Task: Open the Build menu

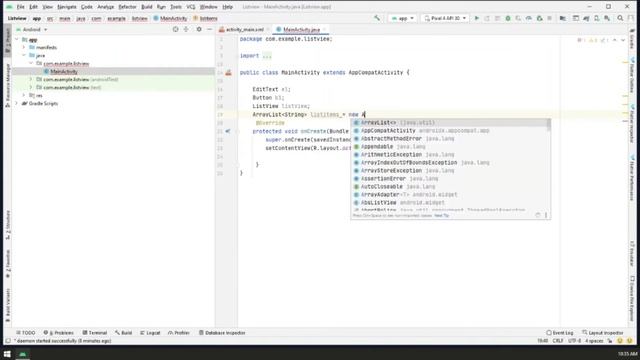Action: pos(147,7)
